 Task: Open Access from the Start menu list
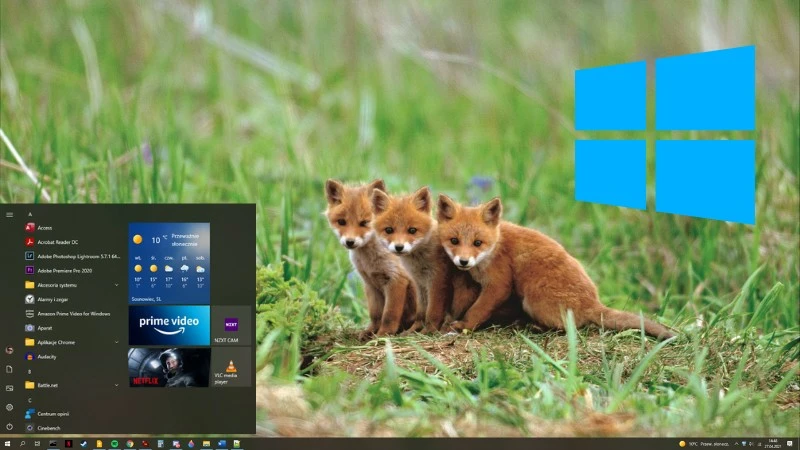click(71, 228)
